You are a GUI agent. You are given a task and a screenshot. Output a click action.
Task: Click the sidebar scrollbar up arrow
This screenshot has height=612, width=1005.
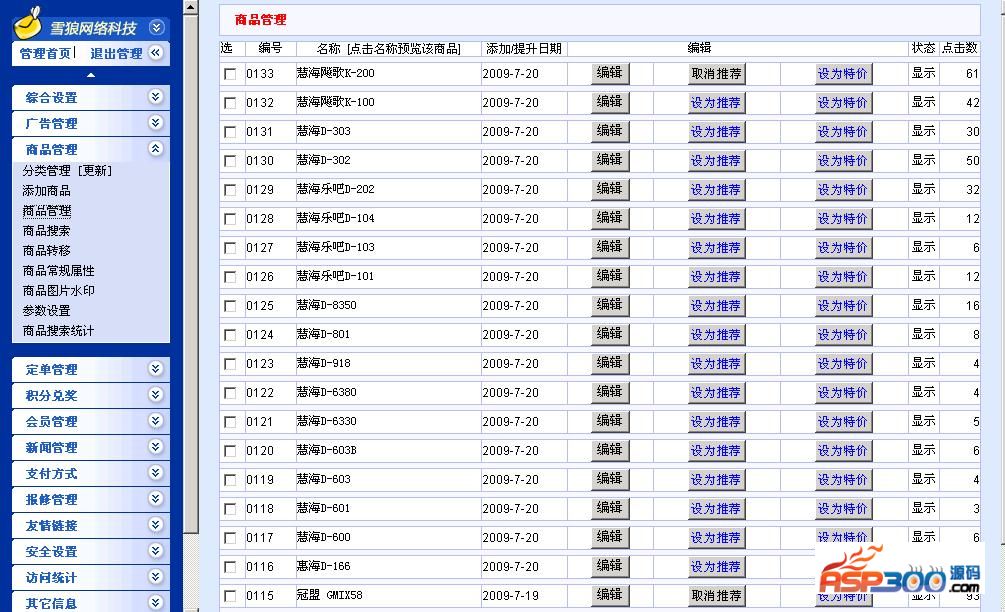pos(190,7)
